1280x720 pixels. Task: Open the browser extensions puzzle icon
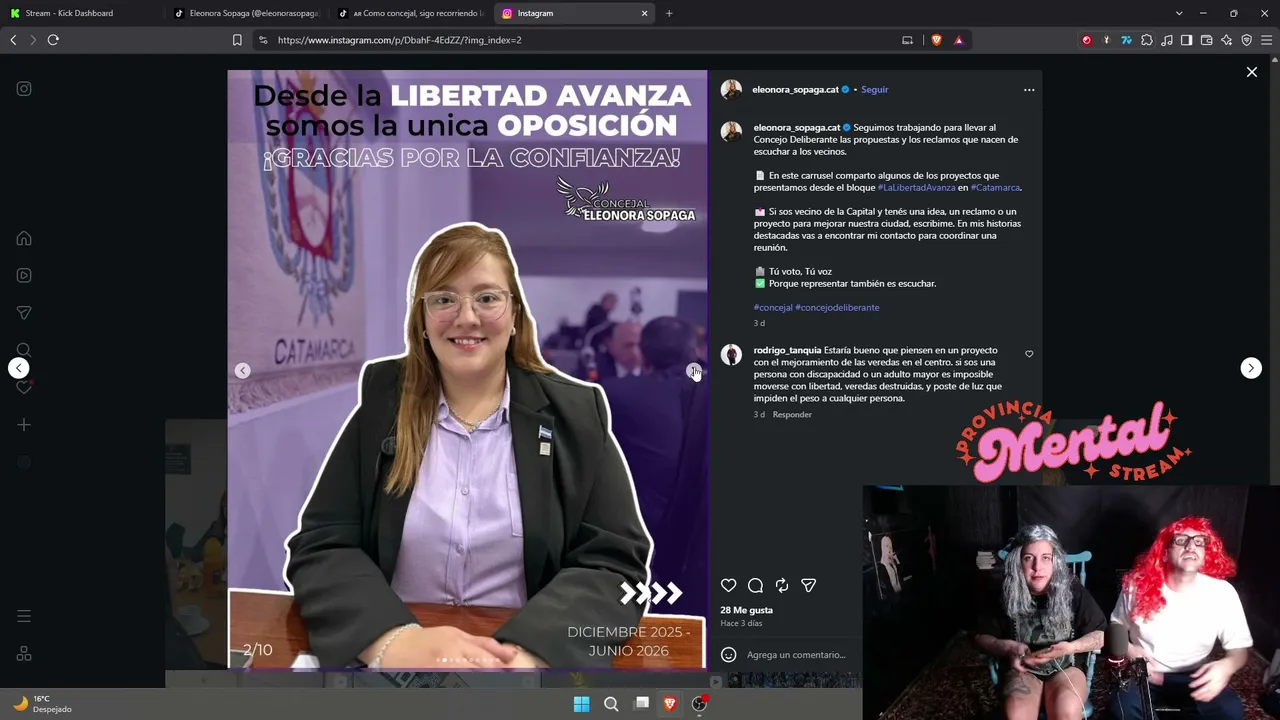(x=1147, y=40)
